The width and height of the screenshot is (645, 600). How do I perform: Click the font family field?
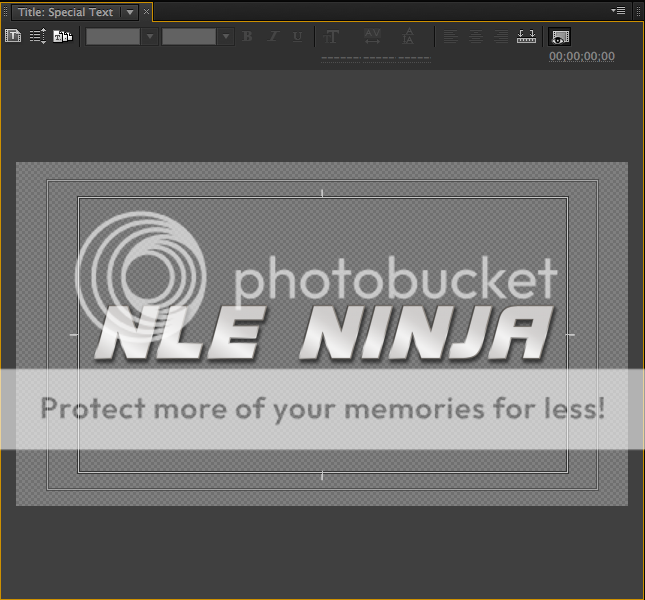[113, 37]
